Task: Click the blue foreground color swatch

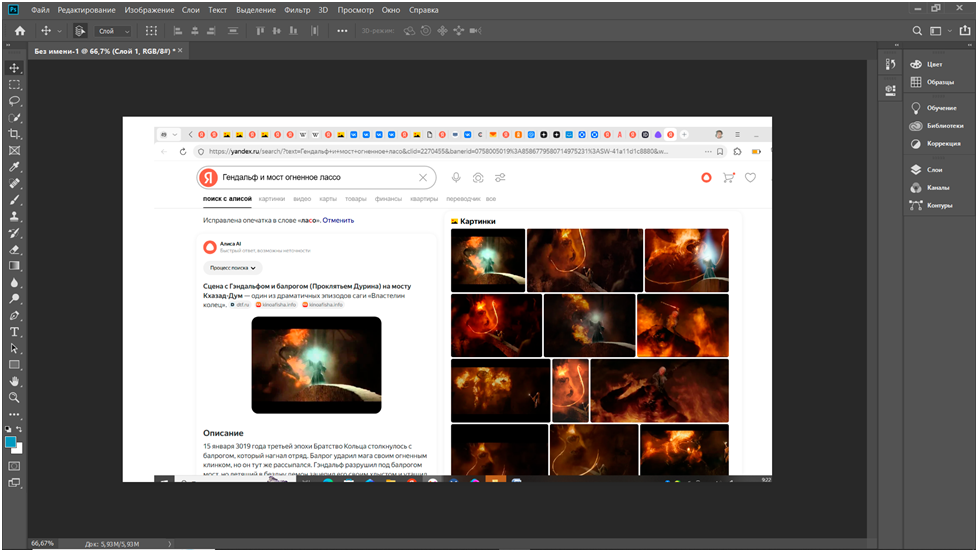Action: pos(10,442)
